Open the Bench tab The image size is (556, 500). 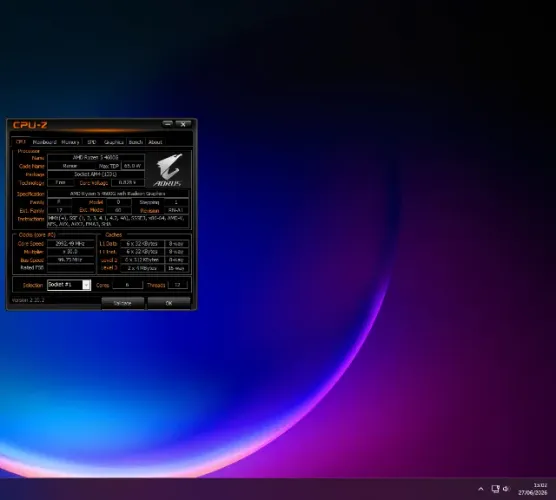pyautogui.click(x=135, y=142)
